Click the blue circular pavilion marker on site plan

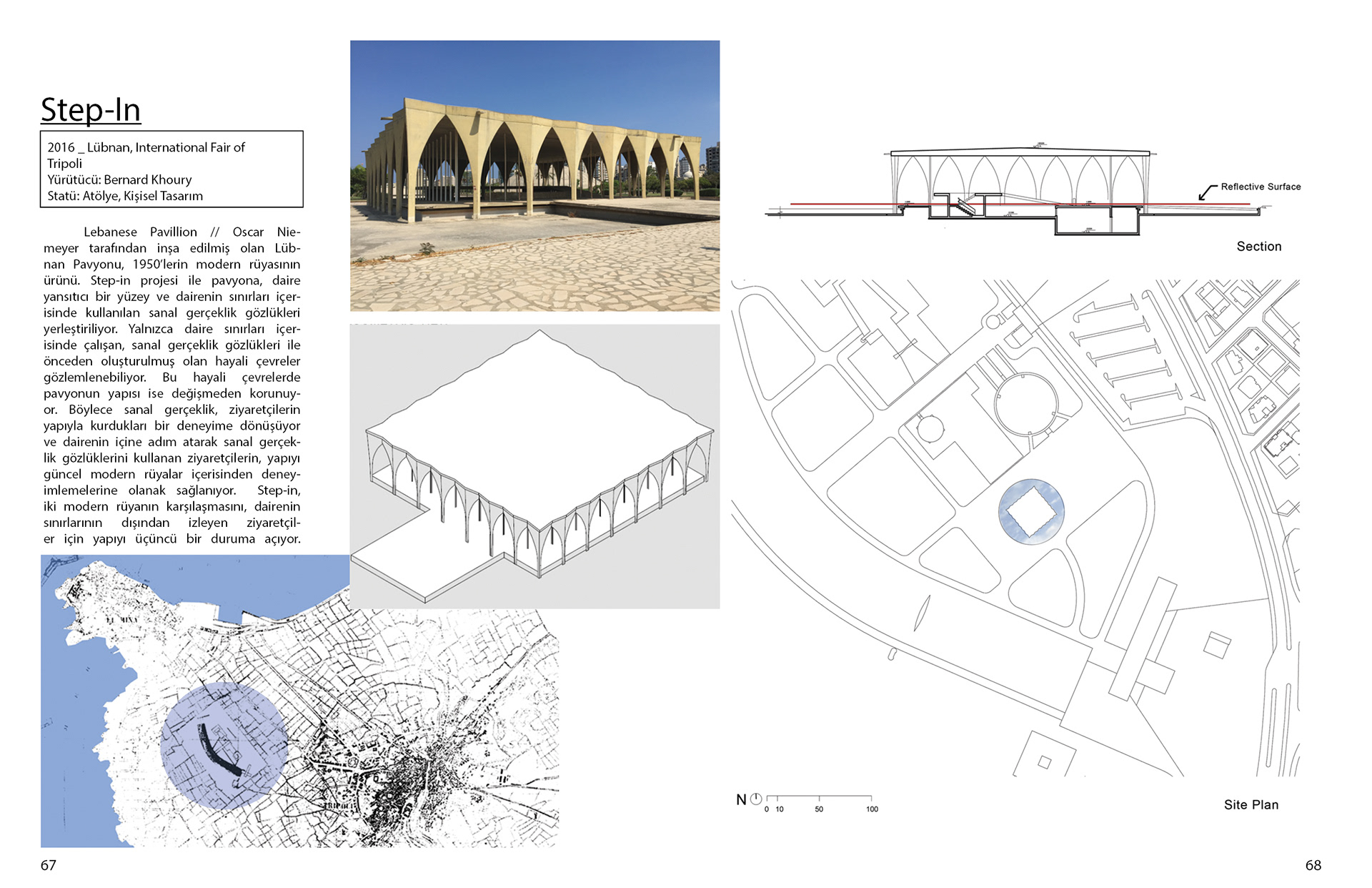tap(1030, 512)
